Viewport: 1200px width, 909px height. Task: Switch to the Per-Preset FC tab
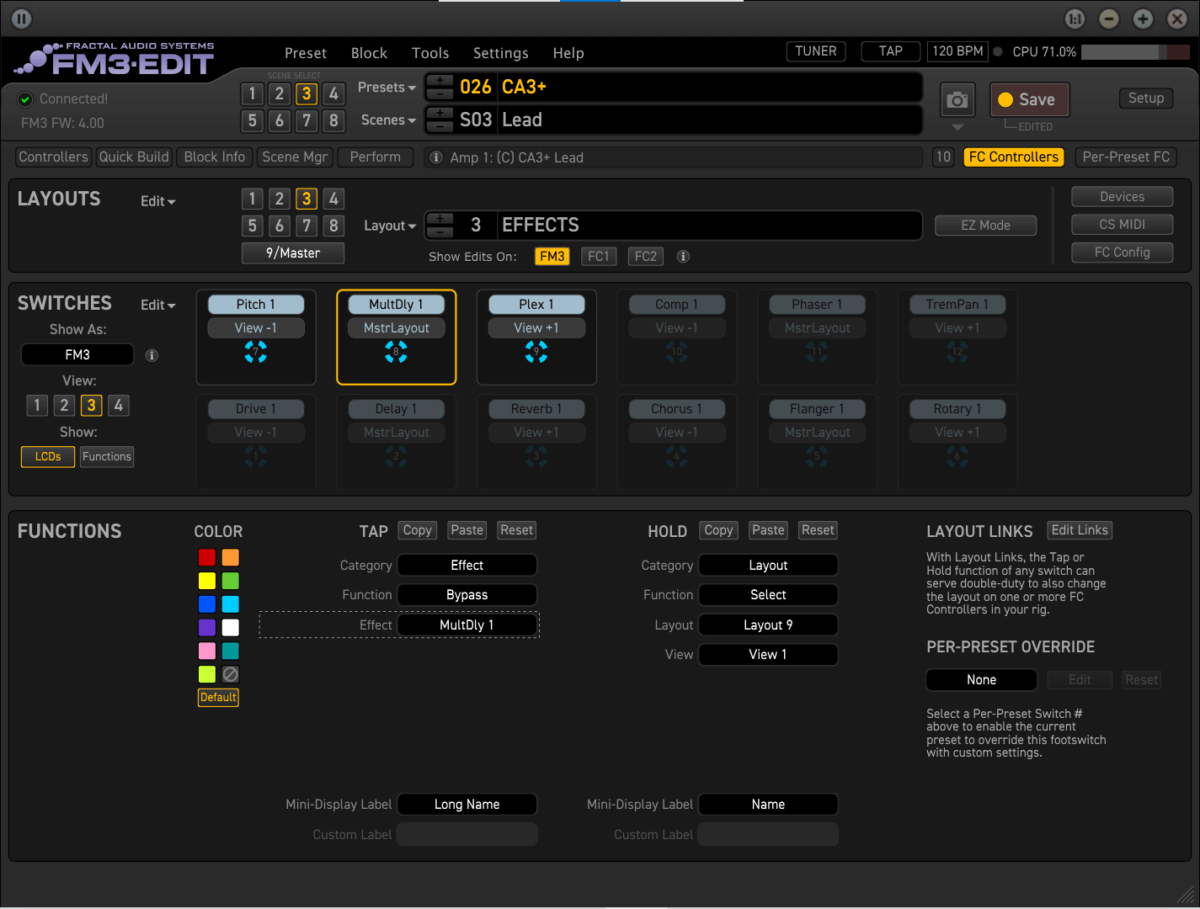click(1126, 157)
